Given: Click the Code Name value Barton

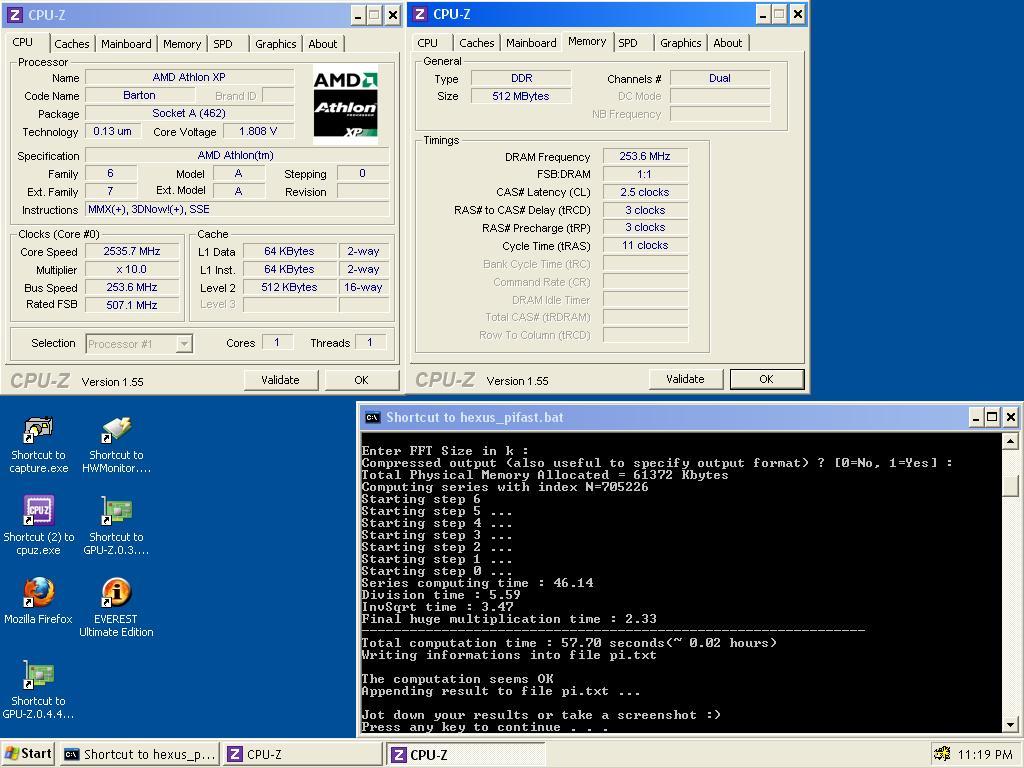Looking at the screenshot, I should [139, 95].
